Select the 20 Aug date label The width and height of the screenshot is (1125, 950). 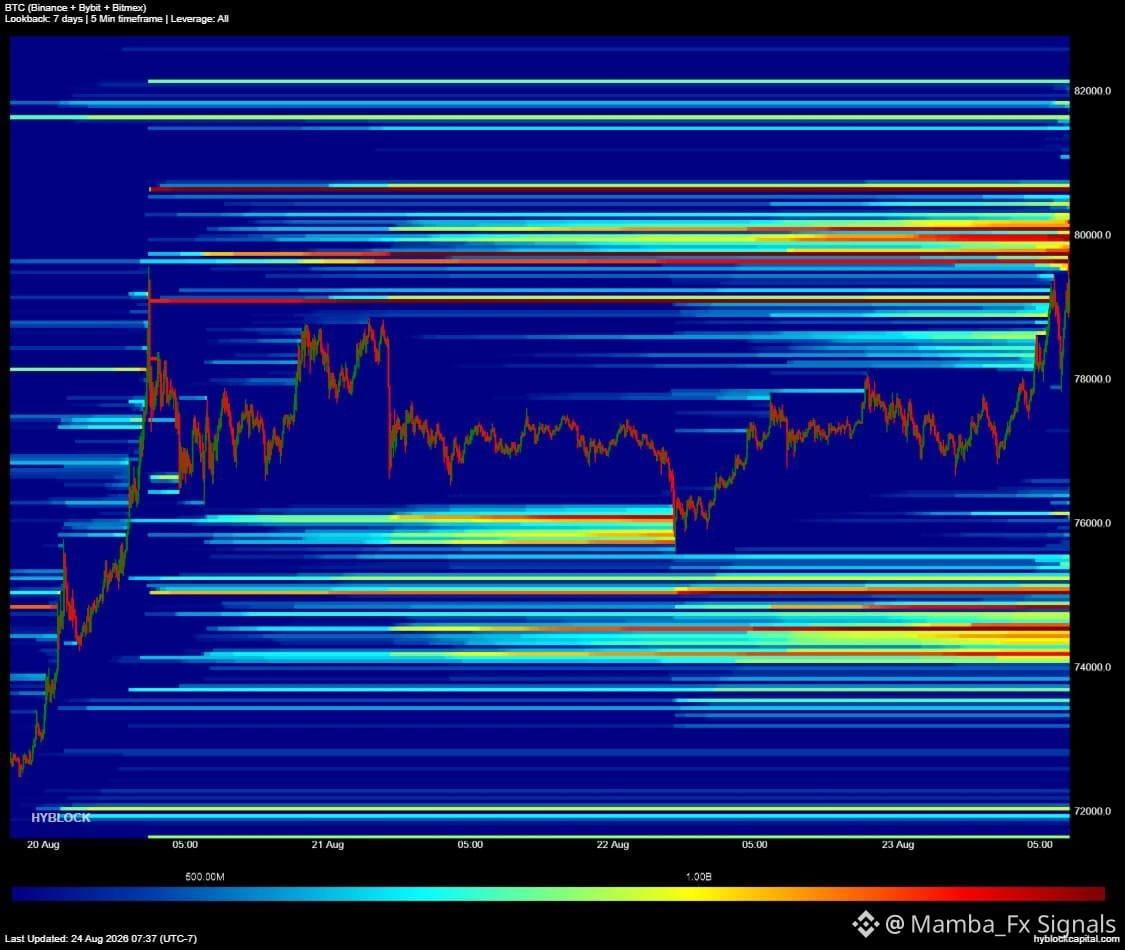click(x=43, y=845)
